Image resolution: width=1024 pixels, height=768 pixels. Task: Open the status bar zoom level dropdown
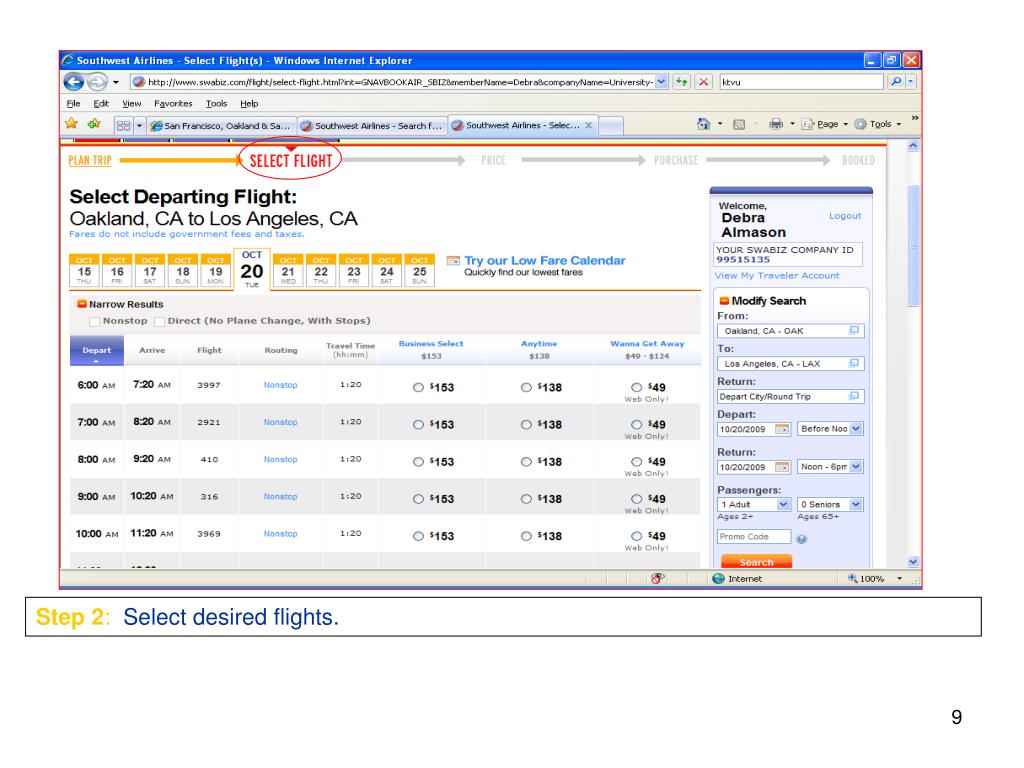(899, 579)
